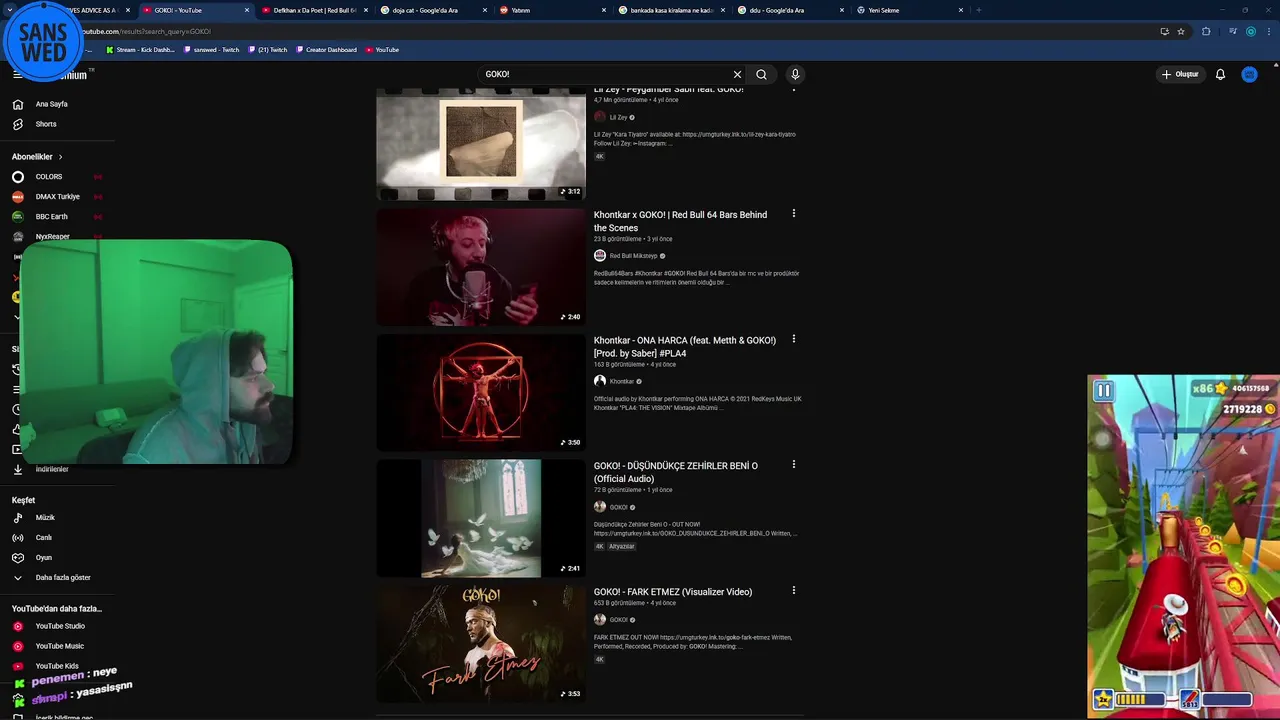Viewport: 1280px width, 720px height.
Task: Open Khontkar x GOKO! Red Bull 64 Bars title
Action: click(681, 221)
